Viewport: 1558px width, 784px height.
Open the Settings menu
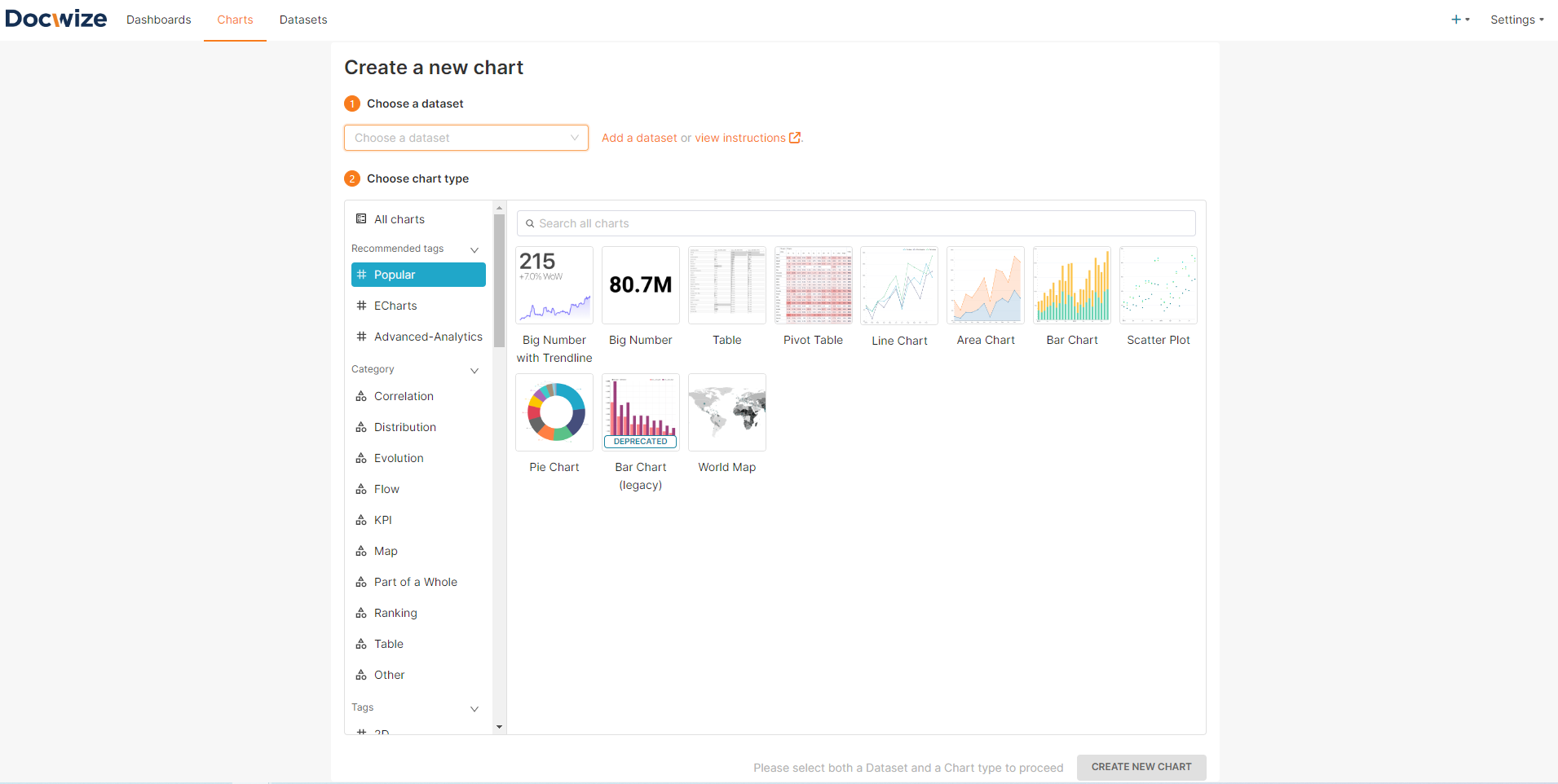pyautogui.click(x=1516, y=20)
